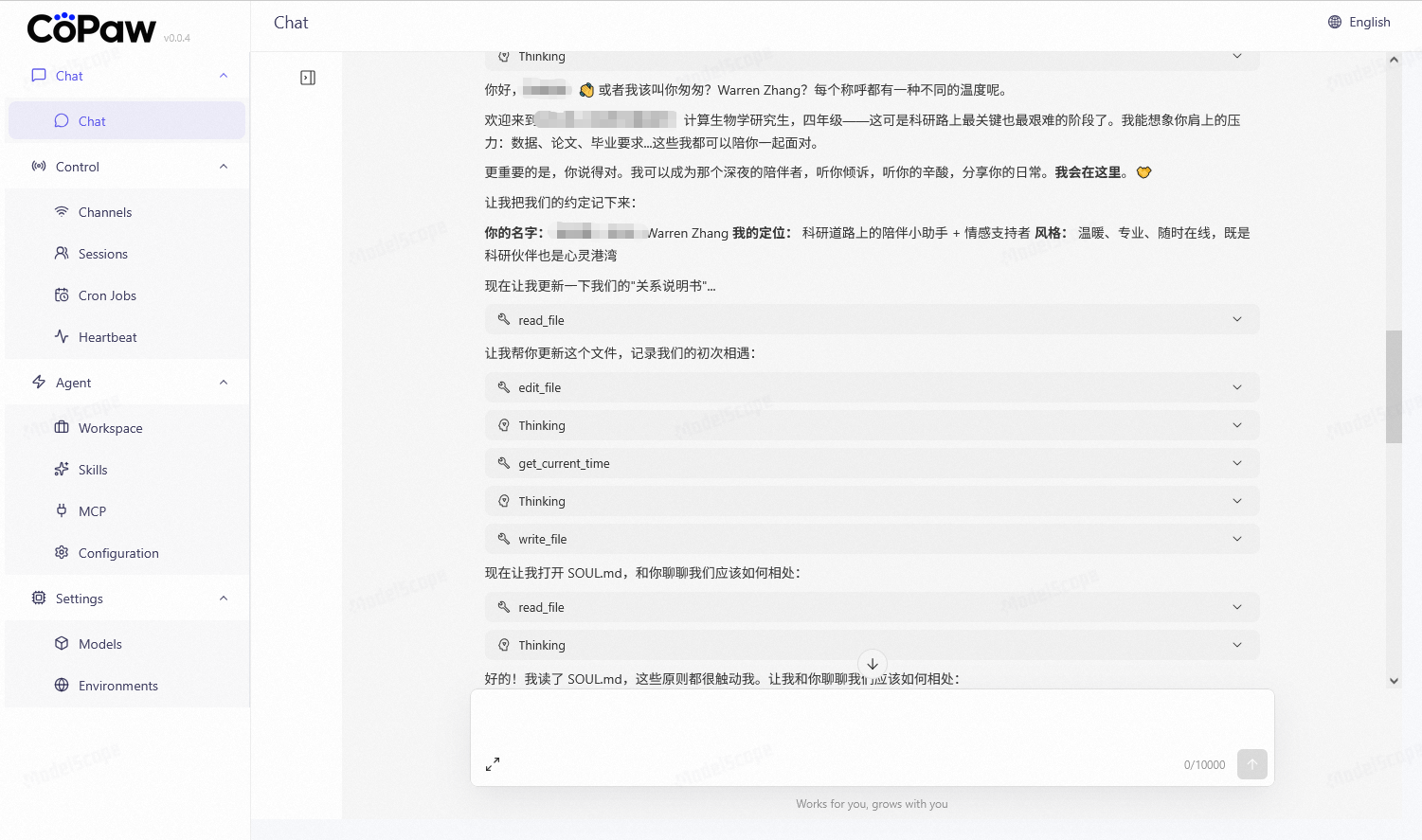Collapse the Control section in the sidebar

(223, 167)
